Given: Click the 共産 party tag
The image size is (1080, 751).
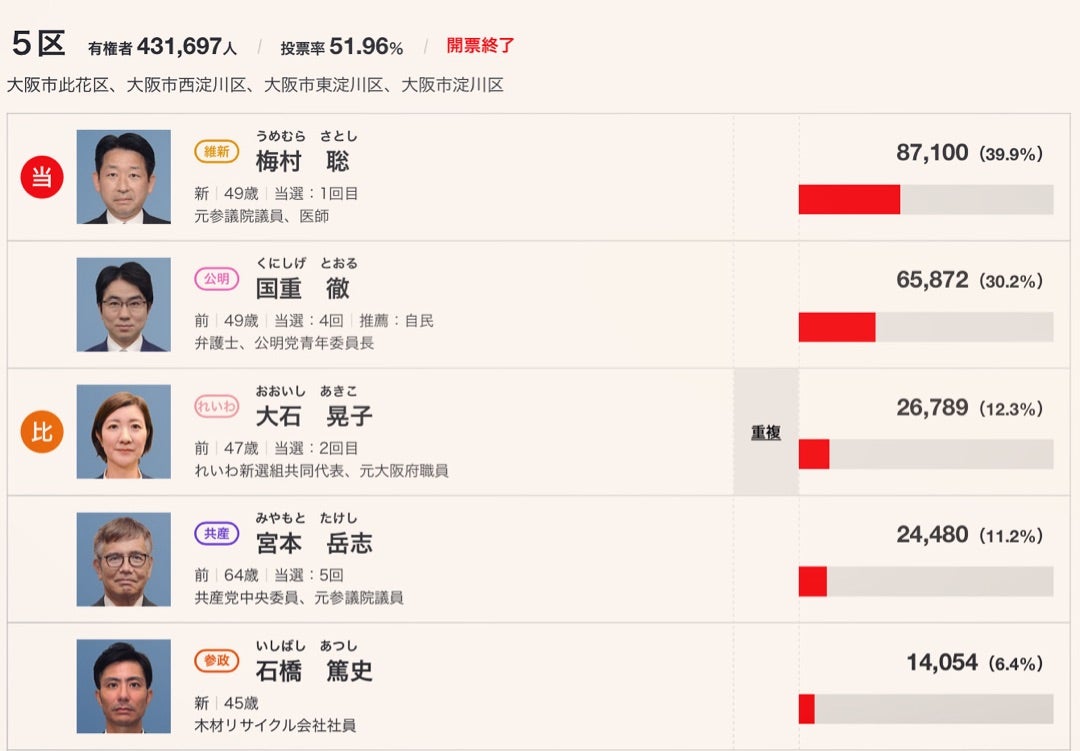Looking at the screenshot, I should tap(217, 534).
